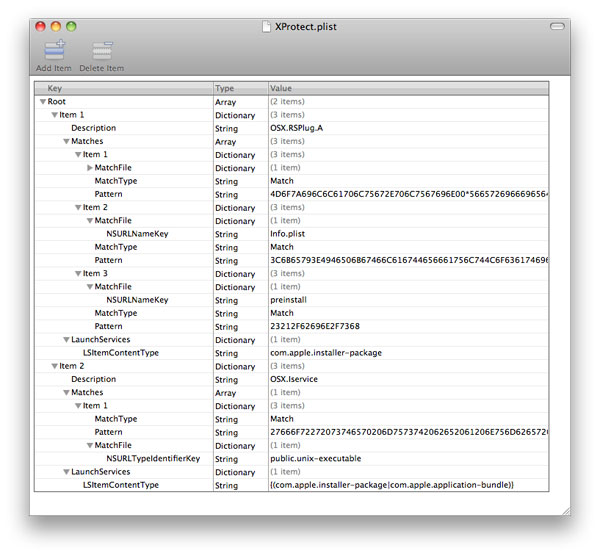Collapse the Root array disclosure triangle
The height and width of the screenshot is (556, 600).
tap(43, 102)
